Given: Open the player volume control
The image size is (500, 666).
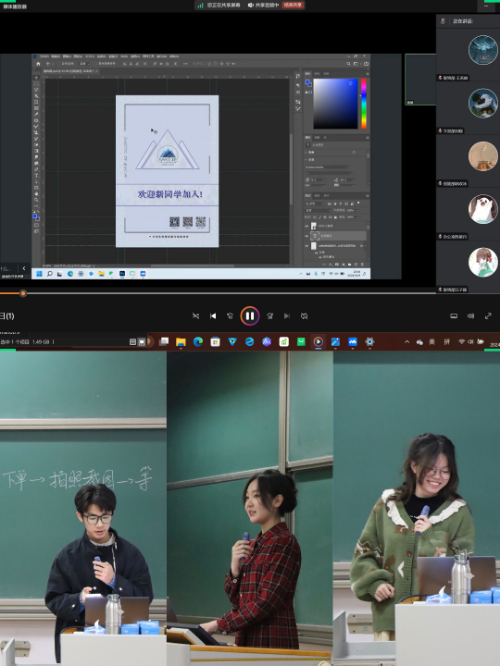Looking at the screenshot, I should 471,316.
